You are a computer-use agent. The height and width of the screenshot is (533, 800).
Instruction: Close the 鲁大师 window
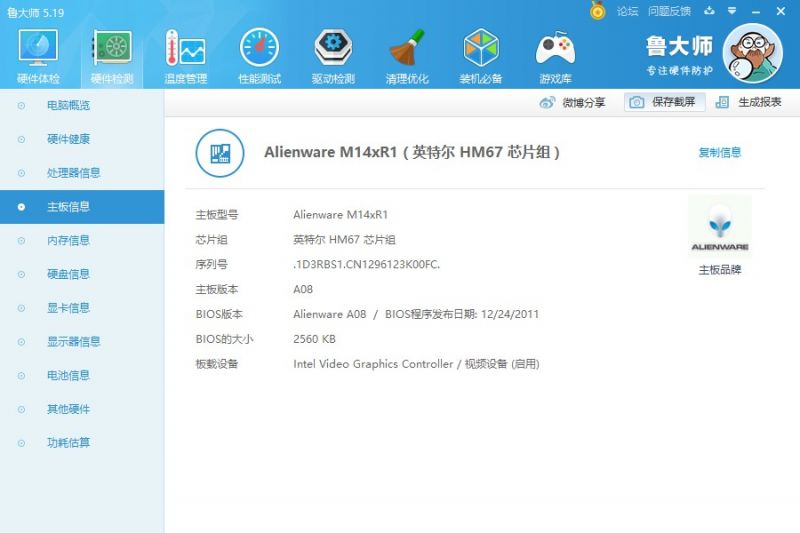click(781, 11)
